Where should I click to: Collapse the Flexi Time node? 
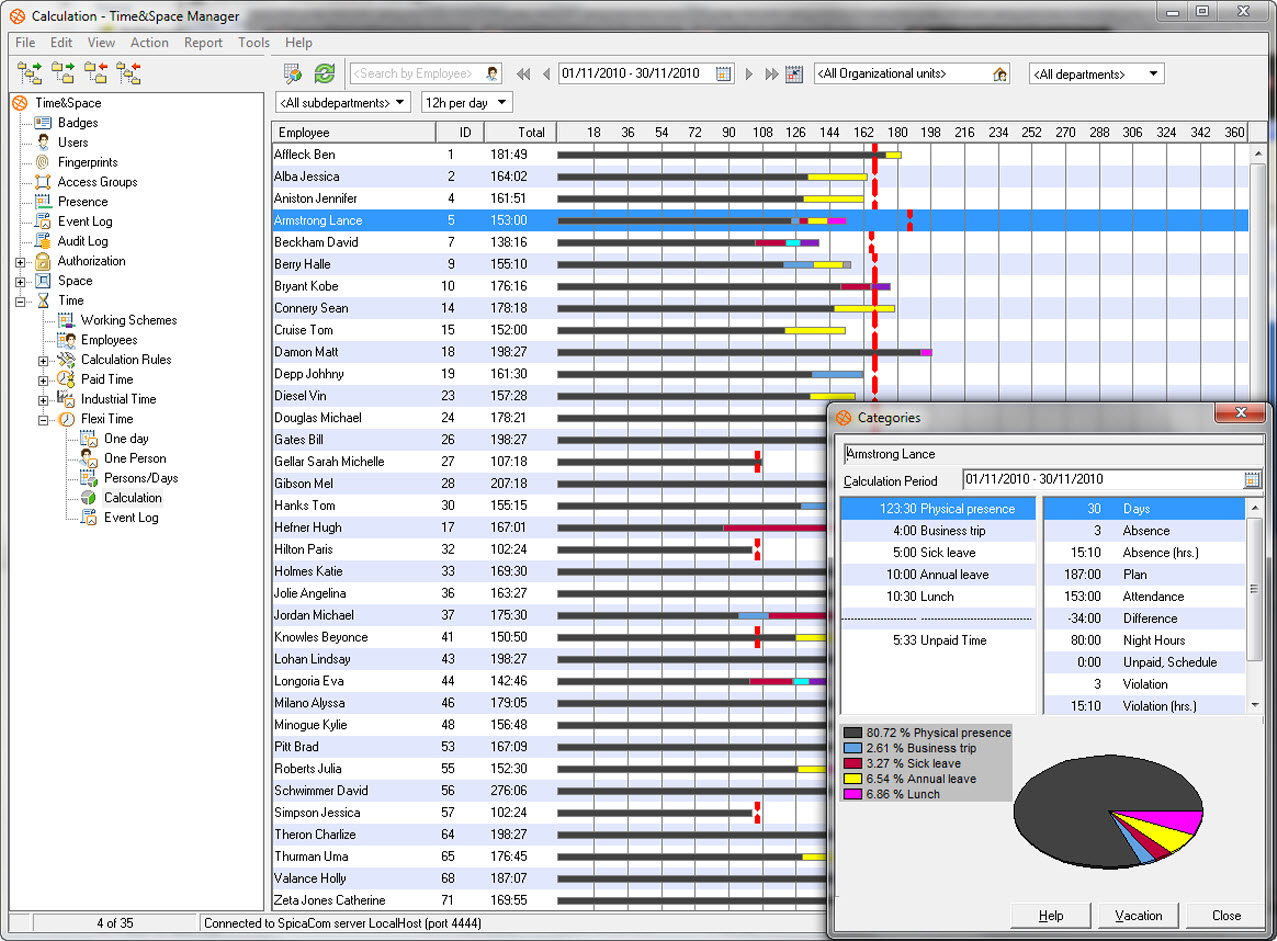pos(43,420)
